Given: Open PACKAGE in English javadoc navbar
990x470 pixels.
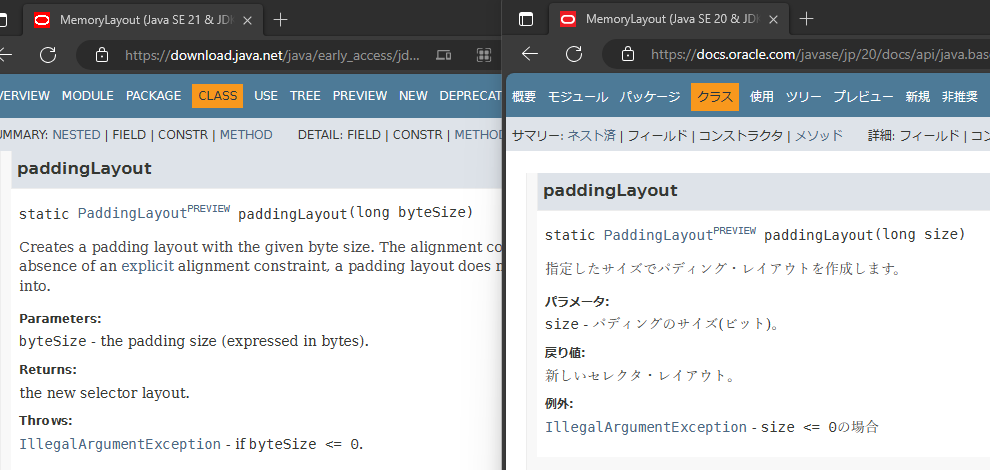Looking at the screenshot, I should [x=153, y=96].
